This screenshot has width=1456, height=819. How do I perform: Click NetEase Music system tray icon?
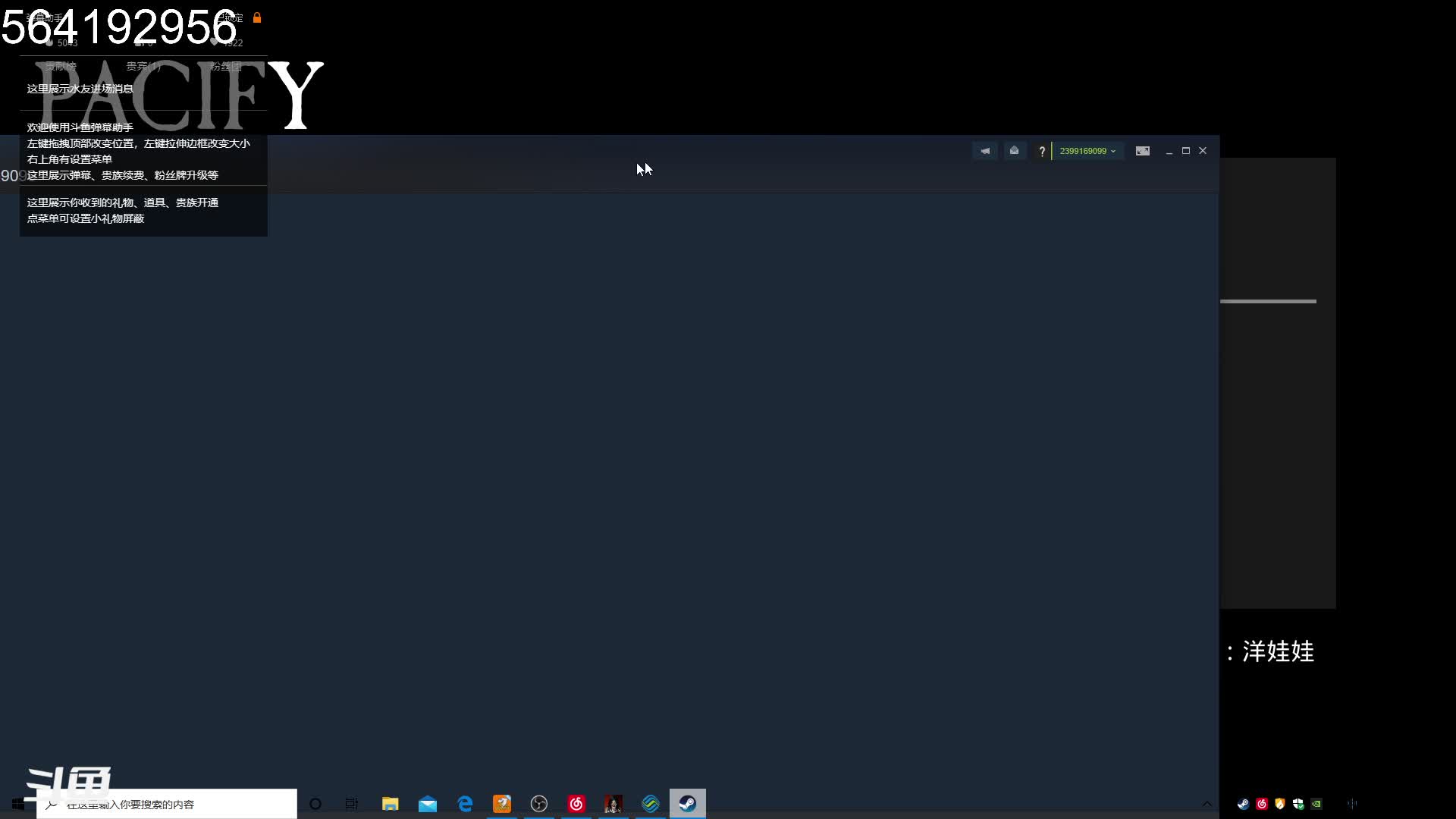[x=1262, y=804]
